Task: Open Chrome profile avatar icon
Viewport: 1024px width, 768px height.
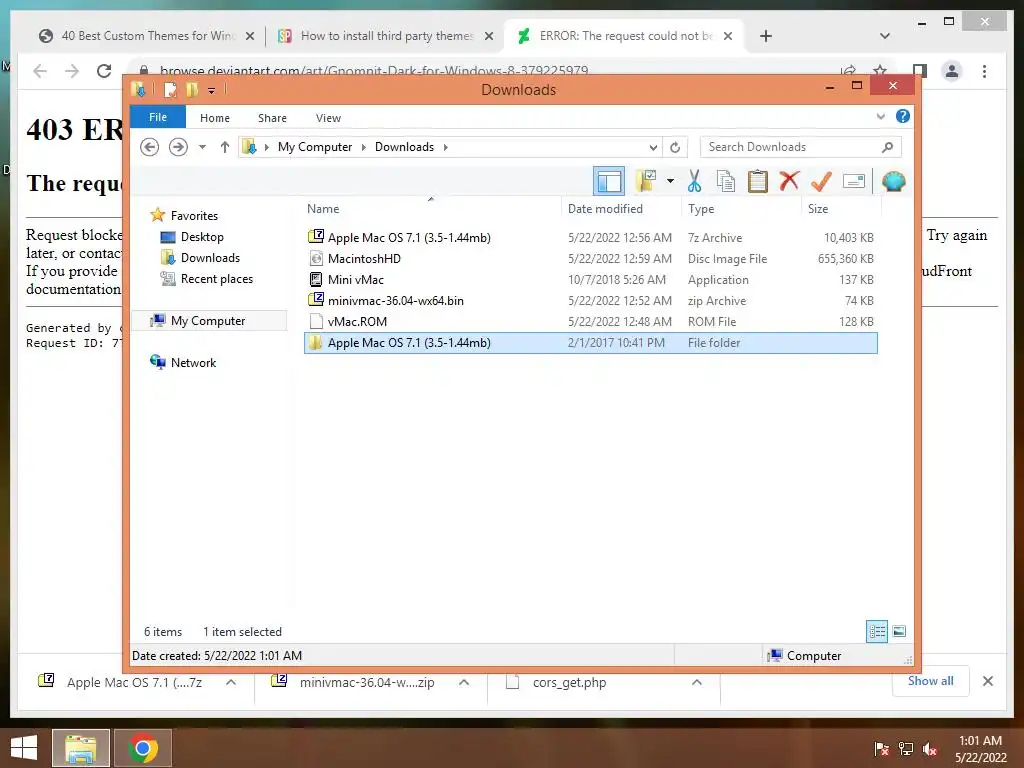Action: pos(952,71)
